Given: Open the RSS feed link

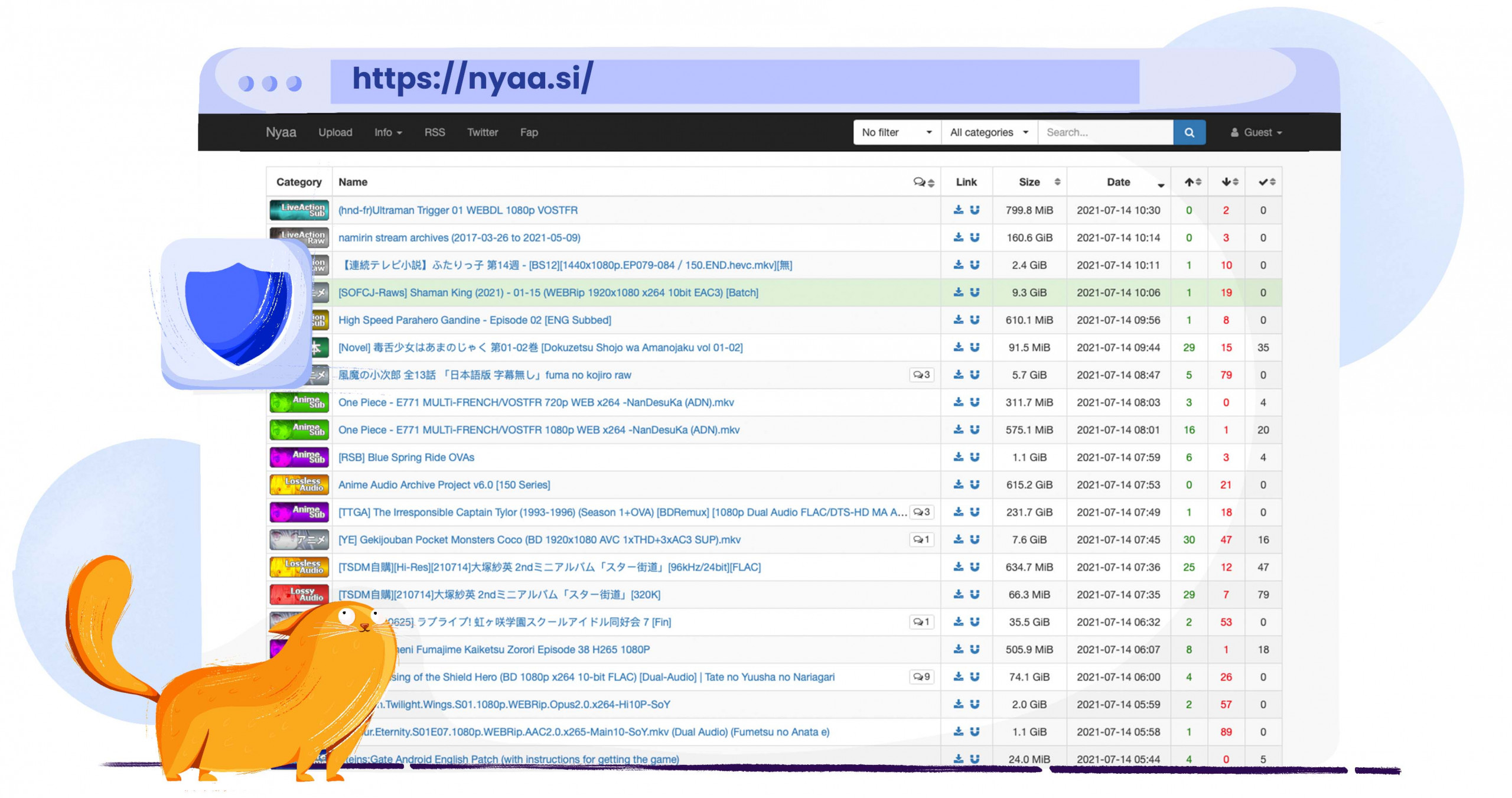Looking at the screenshot, I should (x=435, y=132).
